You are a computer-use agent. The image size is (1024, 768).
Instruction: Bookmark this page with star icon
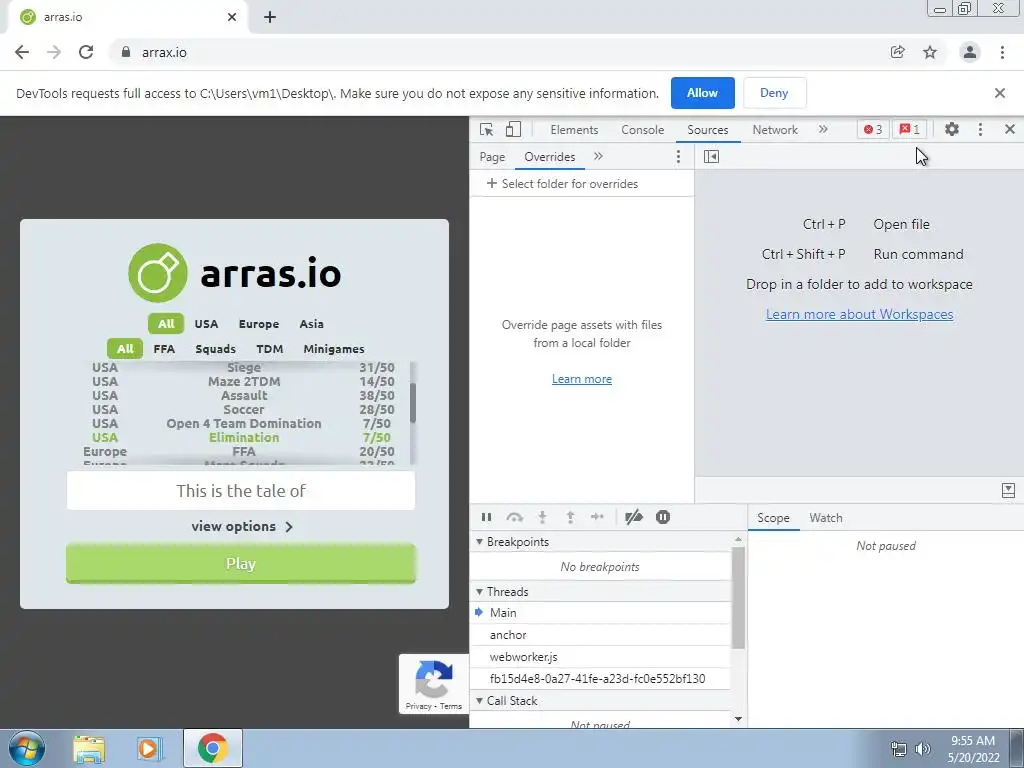[x=930, y=52]
